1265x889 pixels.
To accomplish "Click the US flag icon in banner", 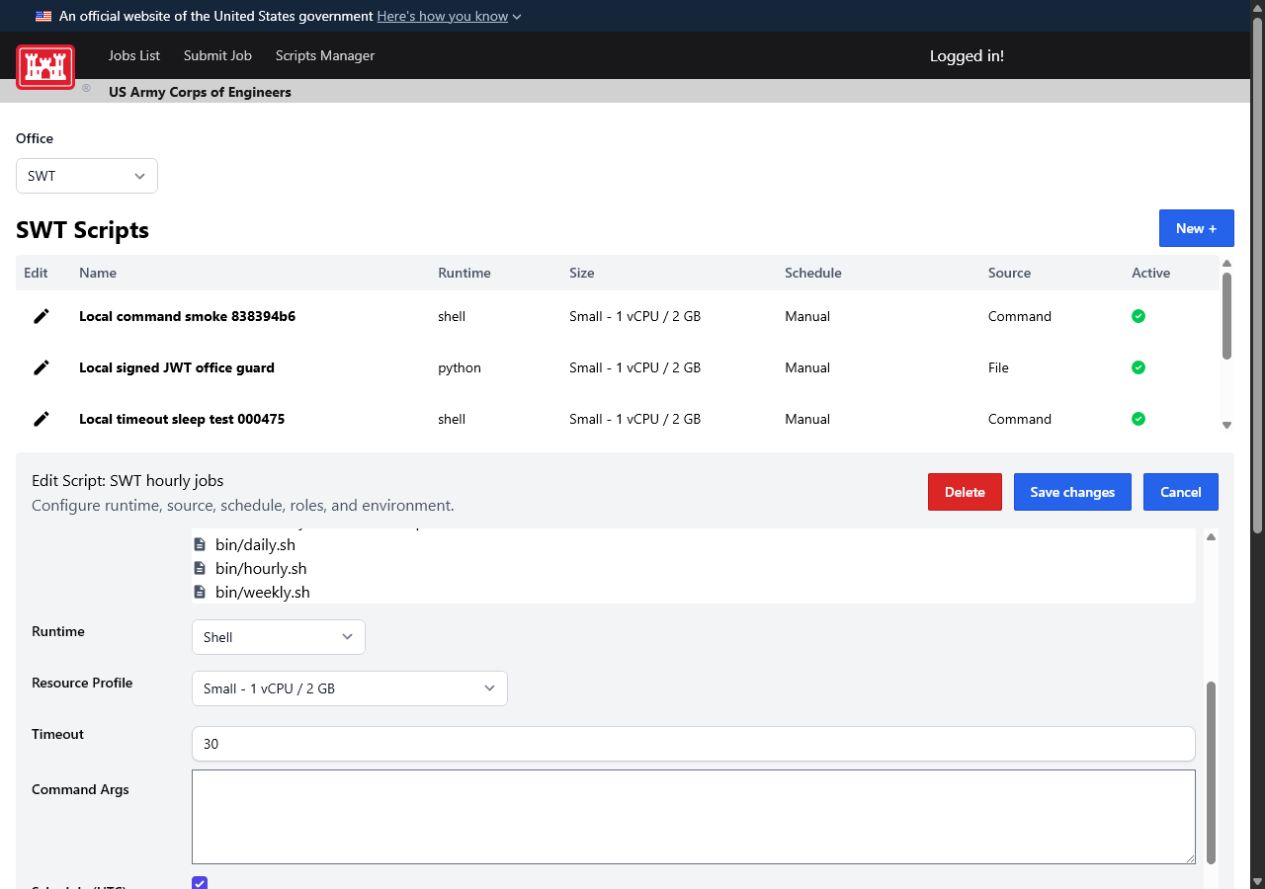I will pyautogui.click(x=43, y=16).
